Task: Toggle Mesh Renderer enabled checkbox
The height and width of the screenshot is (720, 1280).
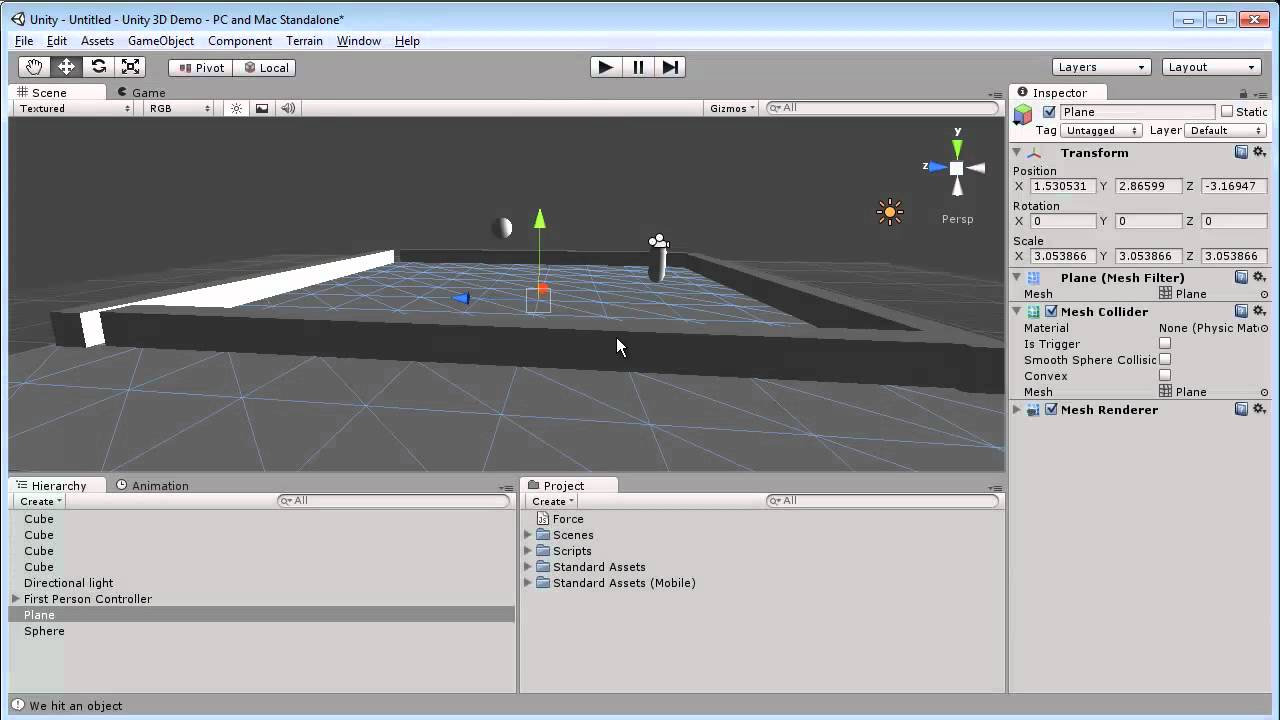Action: (1051, 409)
